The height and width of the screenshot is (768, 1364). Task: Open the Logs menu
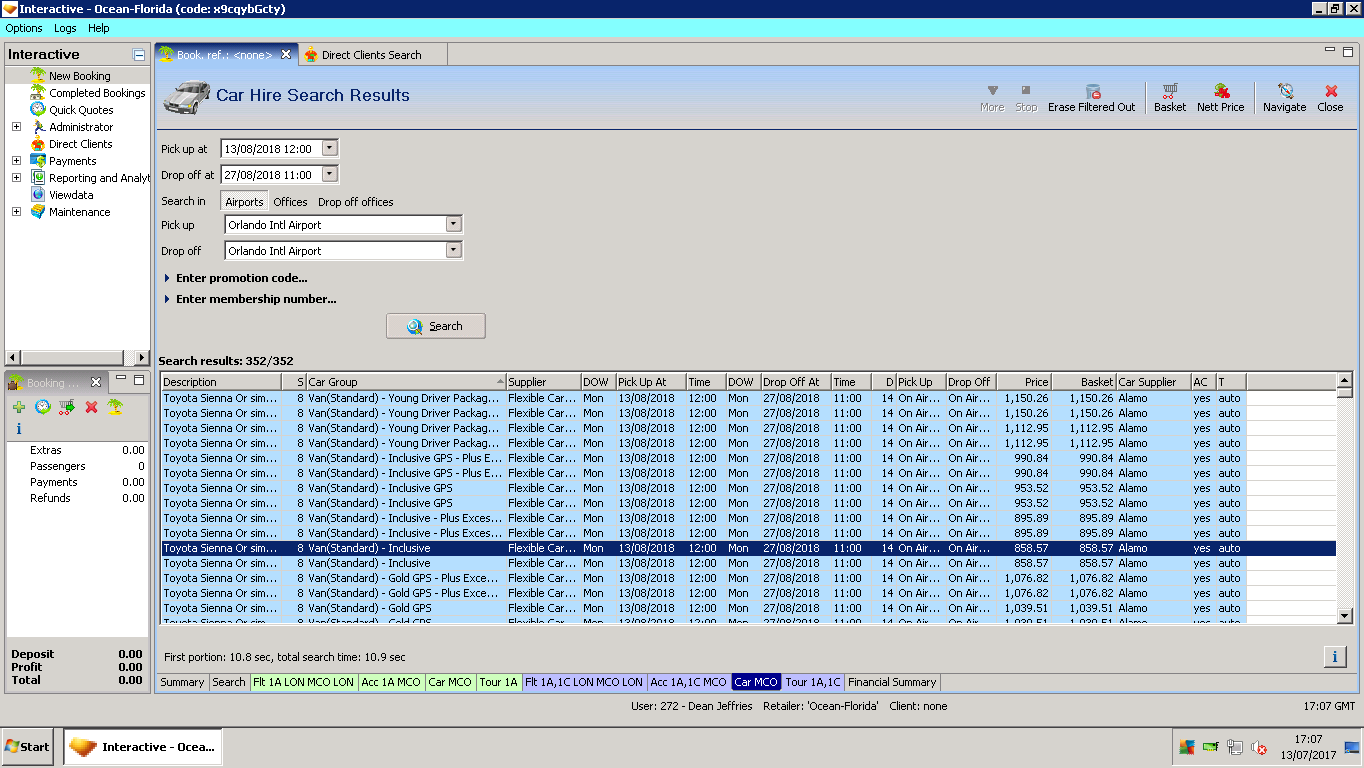pyautogui.click(x=65, y=28)
